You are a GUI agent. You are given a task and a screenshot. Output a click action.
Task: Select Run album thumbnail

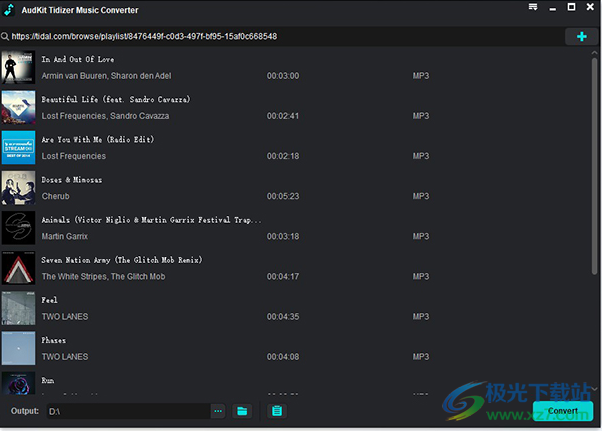click(18, 383)
